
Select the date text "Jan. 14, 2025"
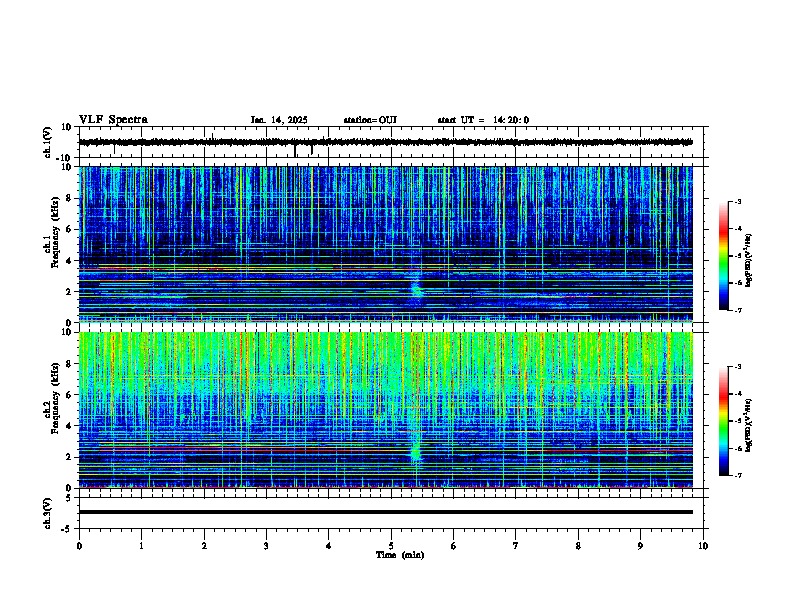pos(279,120)
